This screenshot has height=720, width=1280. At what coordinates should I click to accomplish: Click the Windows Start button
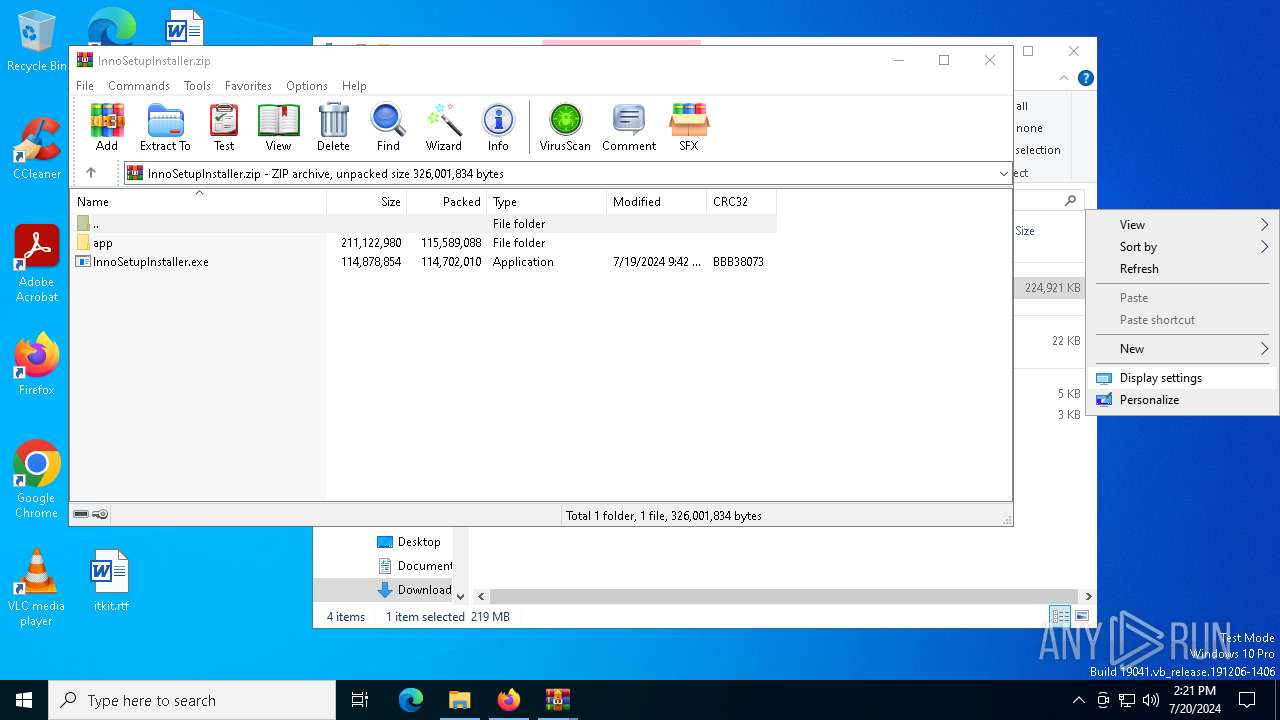click(x=24, y=700)
